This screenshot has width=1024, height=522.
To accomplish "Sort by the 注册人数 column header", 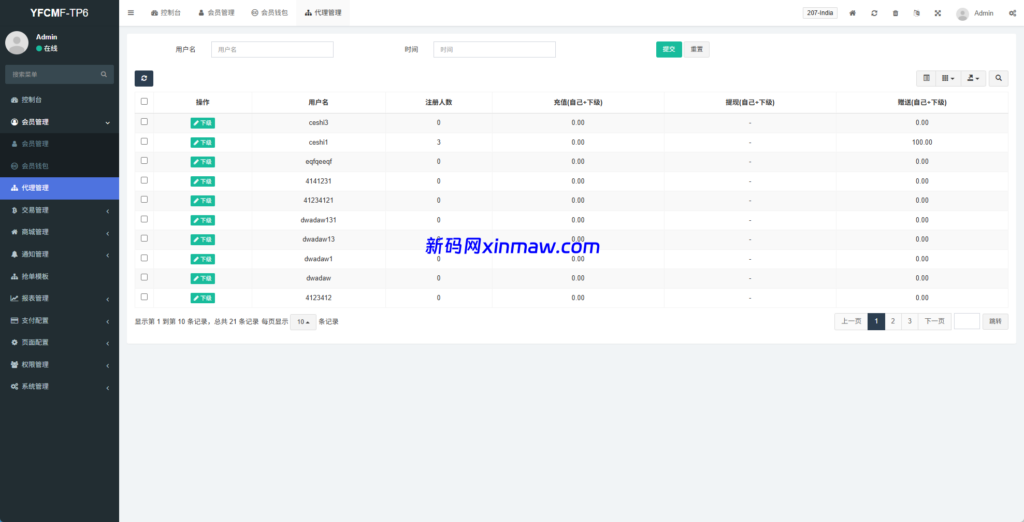I will [439, 103].
